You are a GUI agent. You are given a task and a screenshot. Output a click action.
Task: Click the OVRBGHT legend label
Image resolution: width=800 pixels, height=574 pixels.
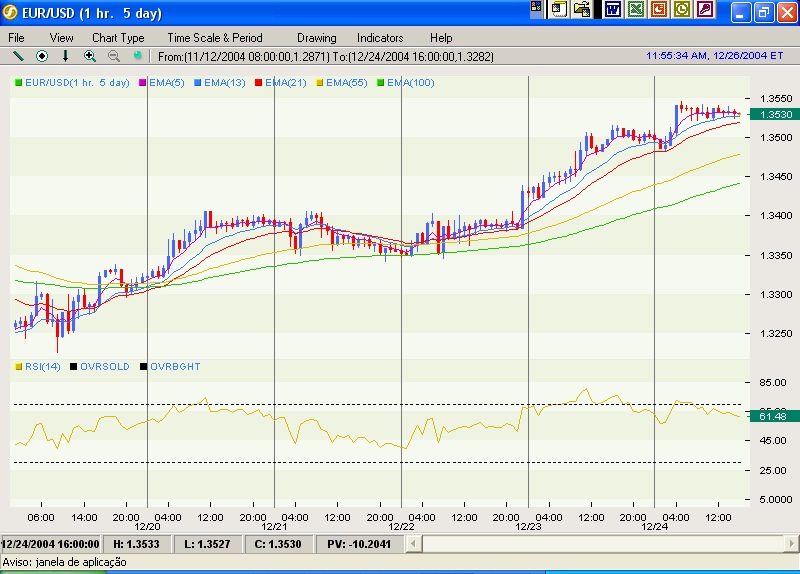click(x=175, y=367)
